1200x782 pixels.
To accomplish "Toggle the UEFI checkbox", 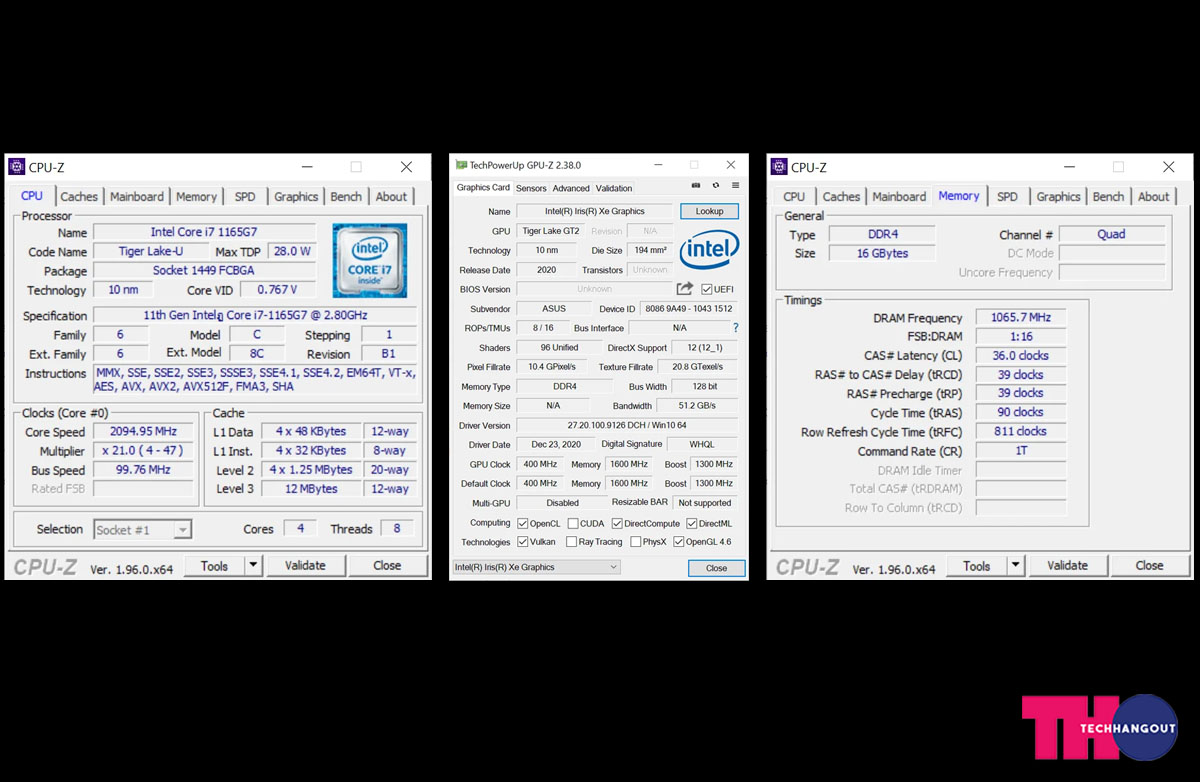I will [x=707, y=290].
